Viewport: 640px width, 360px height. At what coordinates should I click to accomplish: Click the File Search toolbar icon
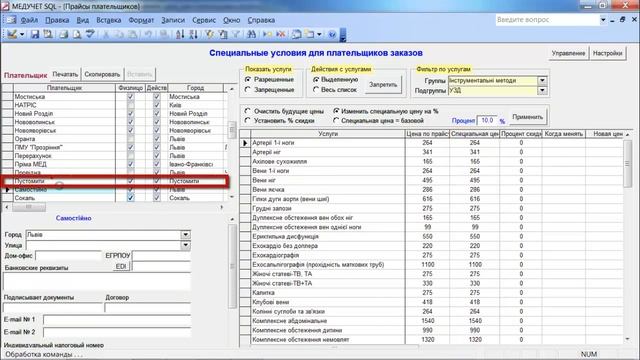(48, 34)
